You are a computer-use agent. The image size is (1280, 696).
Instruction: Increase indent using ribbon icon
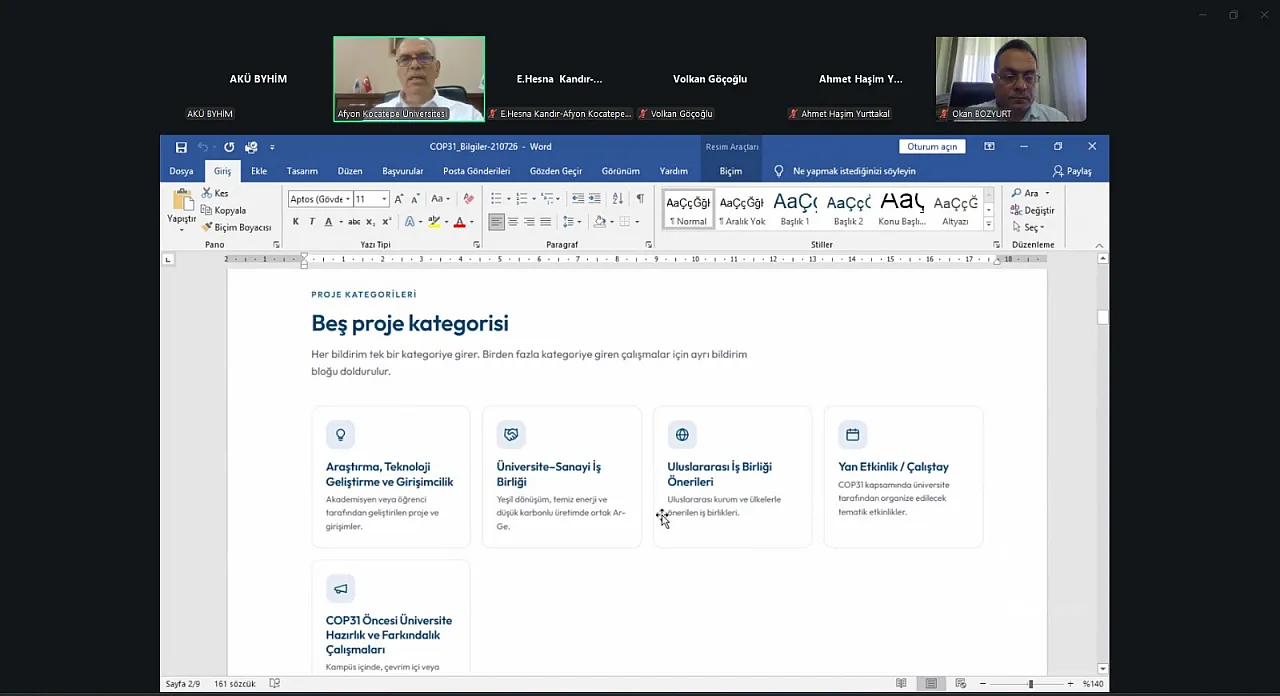tap(594, 199)
